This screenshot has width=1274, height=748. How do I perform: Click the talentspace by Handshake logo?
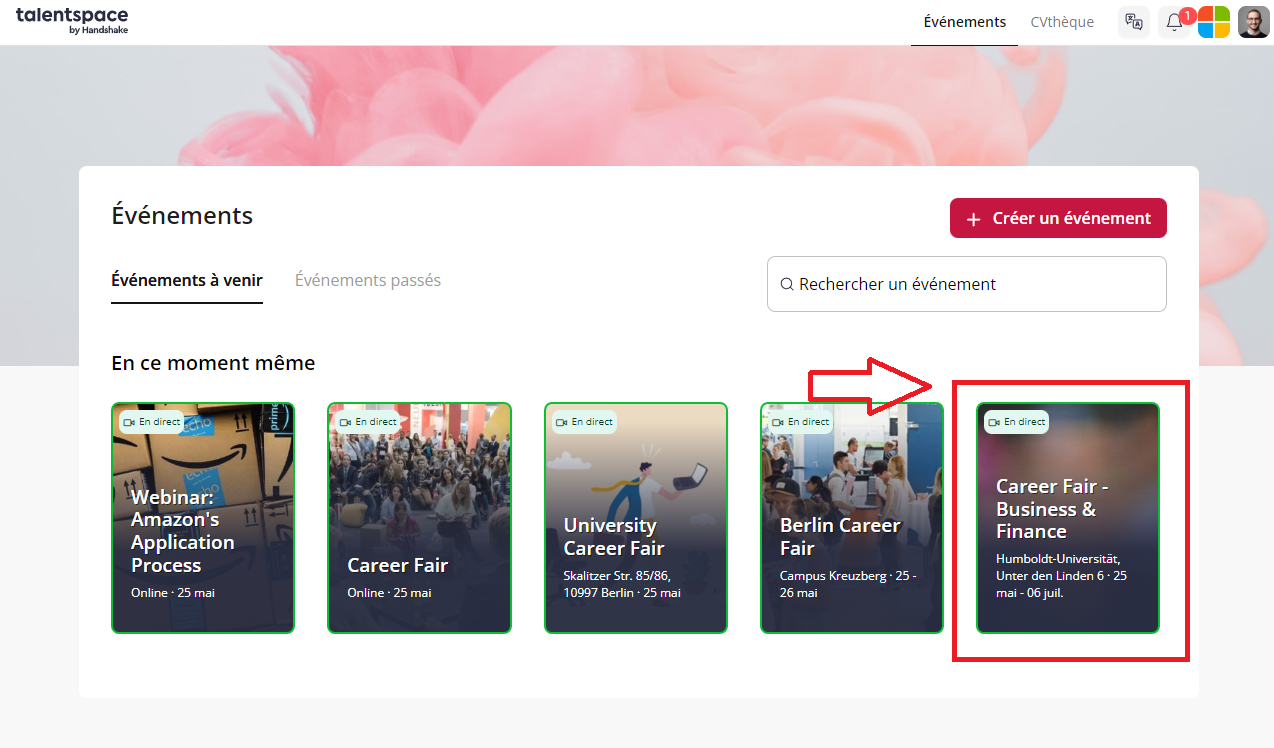(72, 21)
